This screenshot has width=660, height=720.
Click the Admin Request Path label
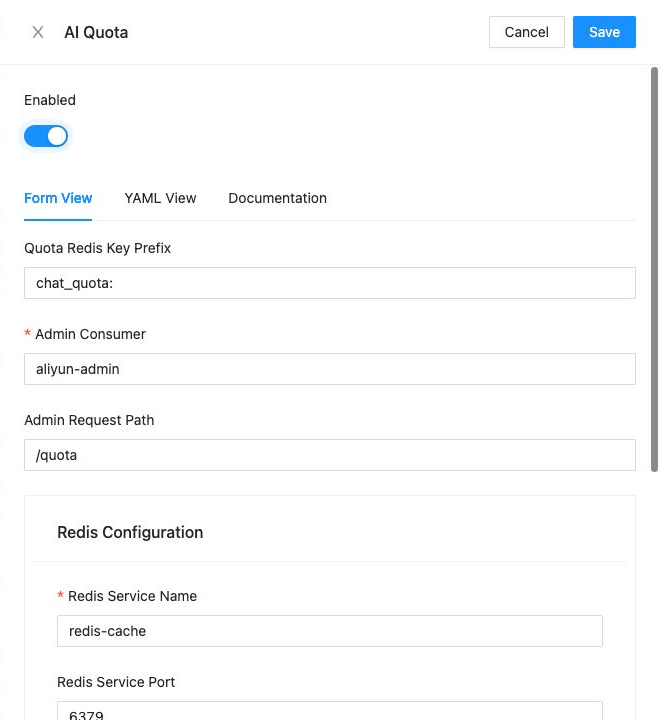click(89, 420)
